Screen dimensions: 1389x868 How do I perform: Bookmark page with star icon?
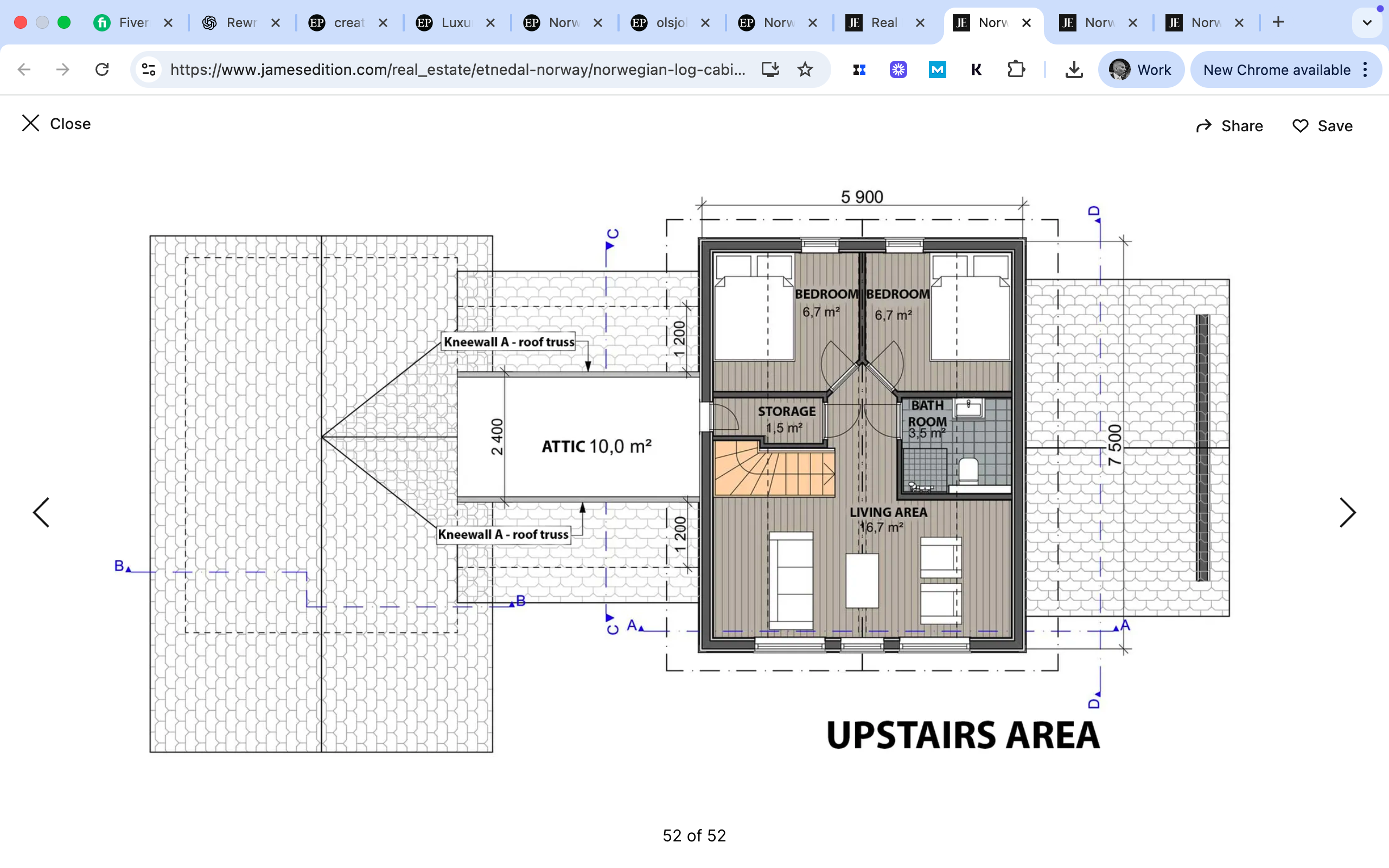(805, 69)
